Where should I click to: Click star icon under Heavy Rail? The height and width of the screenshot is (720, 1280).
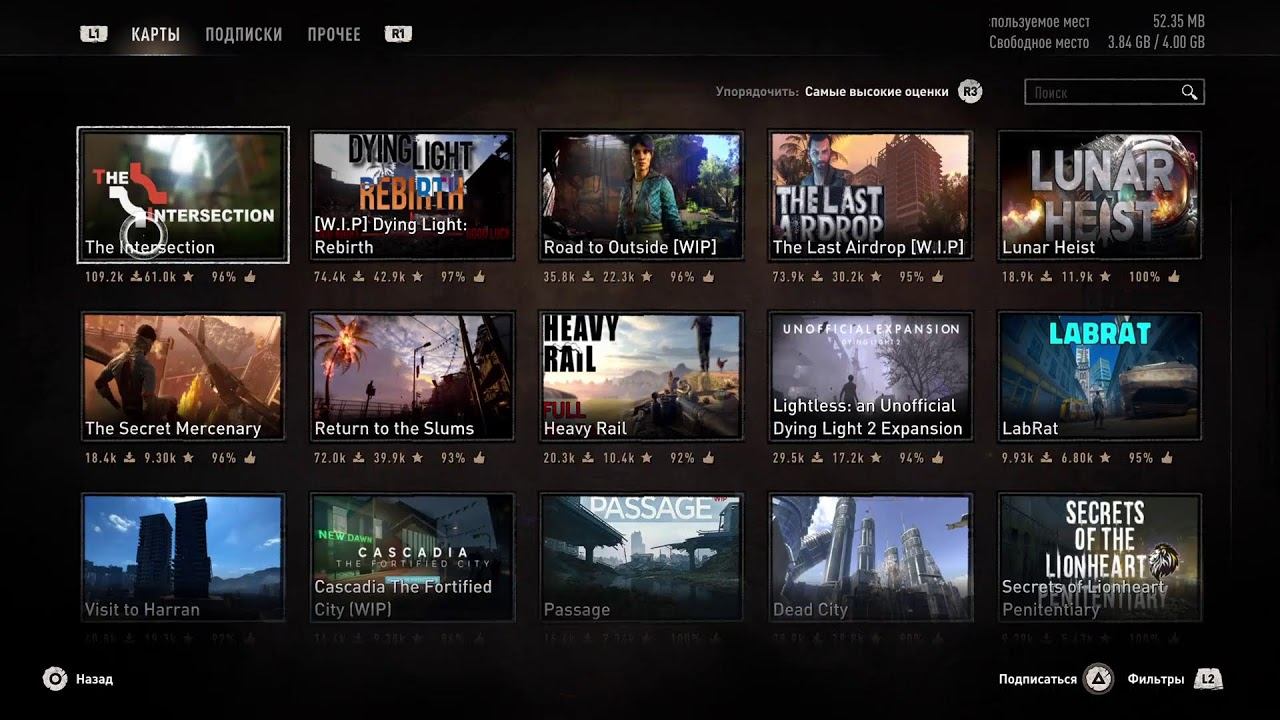click(647, 458)
